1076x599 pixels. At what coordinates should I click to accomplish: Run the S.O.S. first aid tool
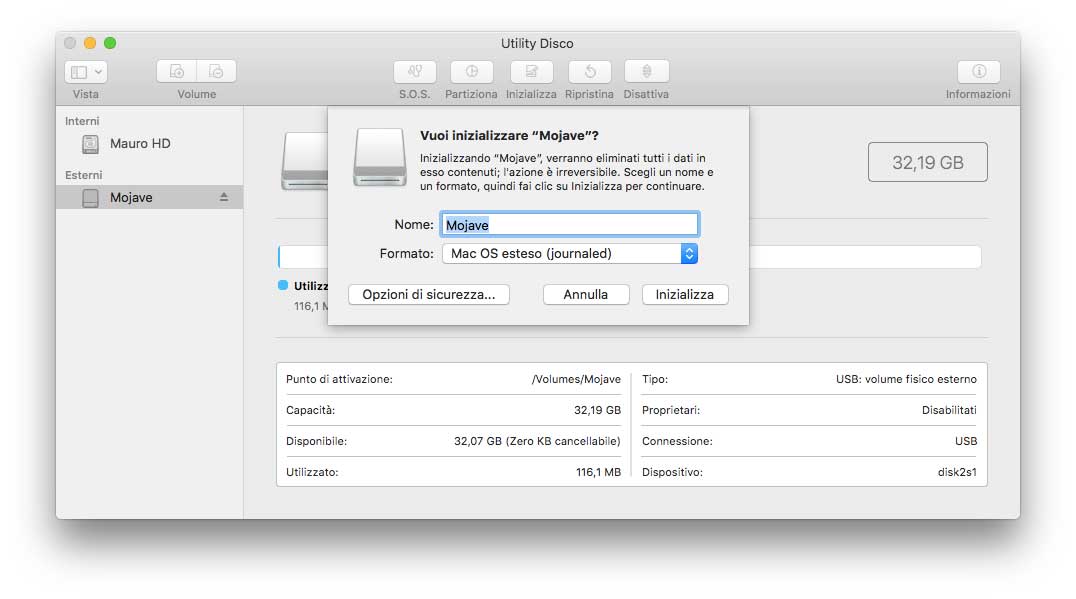click(x=414, y=71)
